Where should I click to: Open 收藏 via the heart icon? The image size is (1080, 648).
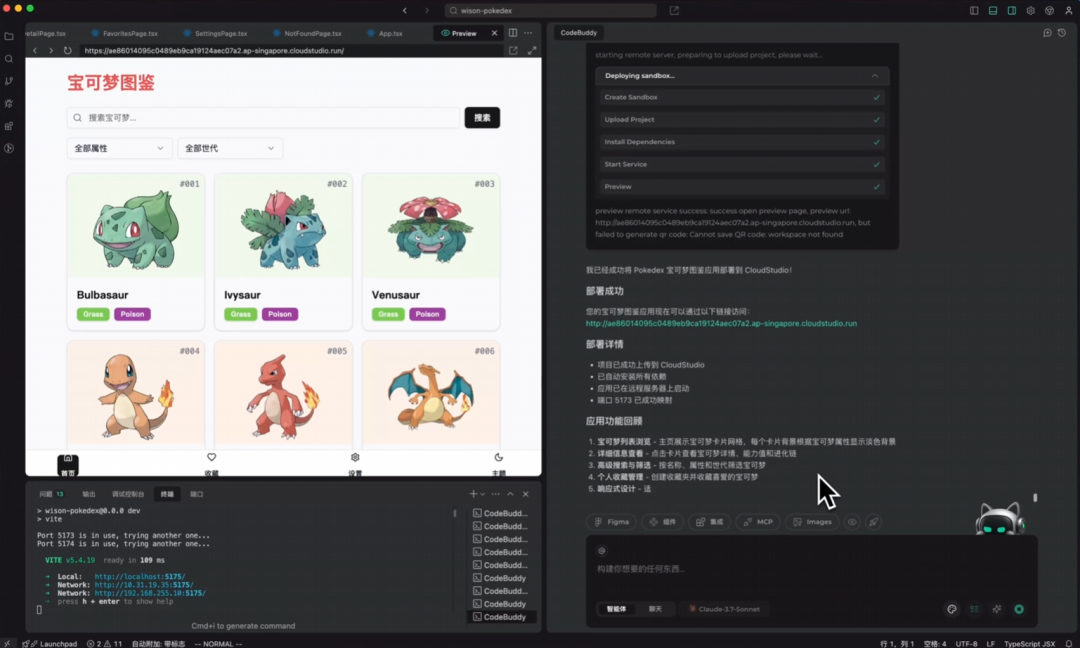tap(211, 456)
